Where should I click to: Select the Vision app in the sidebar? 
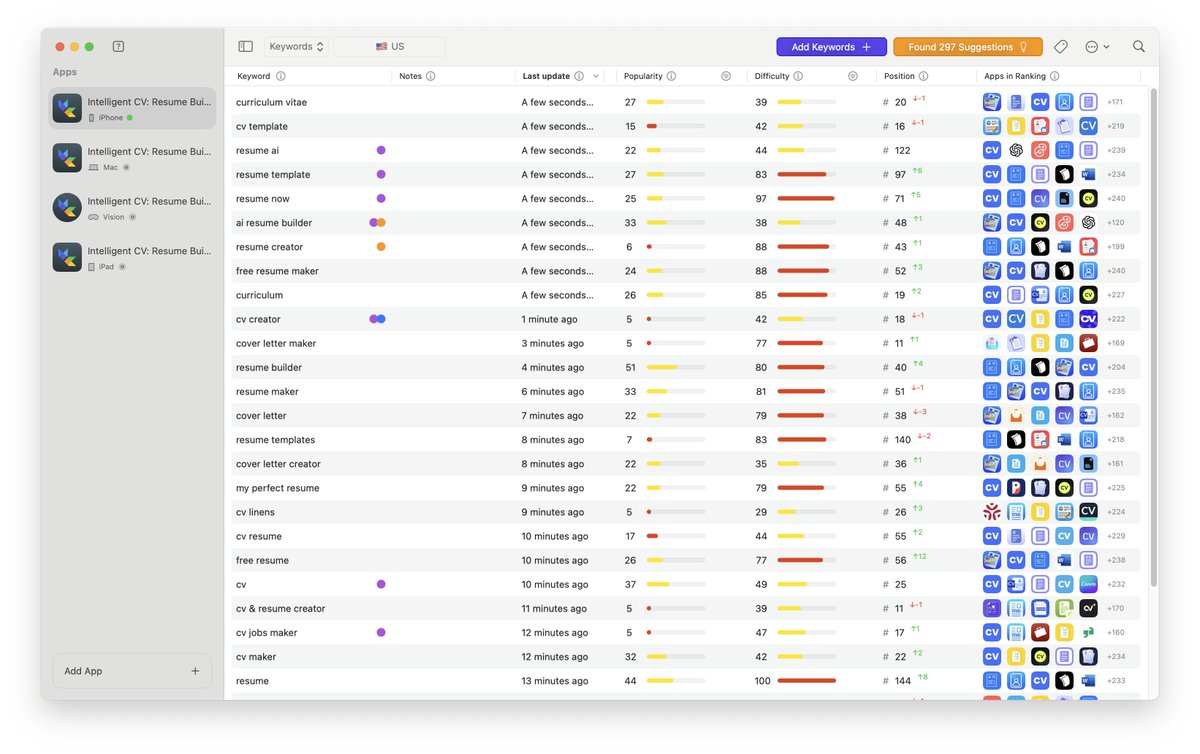click(131, 207)
